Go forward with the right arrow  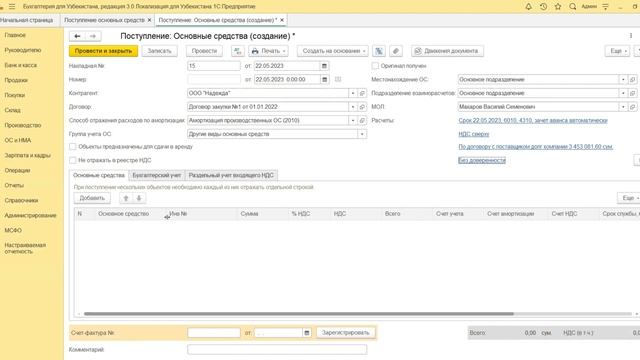pos(93,36)
